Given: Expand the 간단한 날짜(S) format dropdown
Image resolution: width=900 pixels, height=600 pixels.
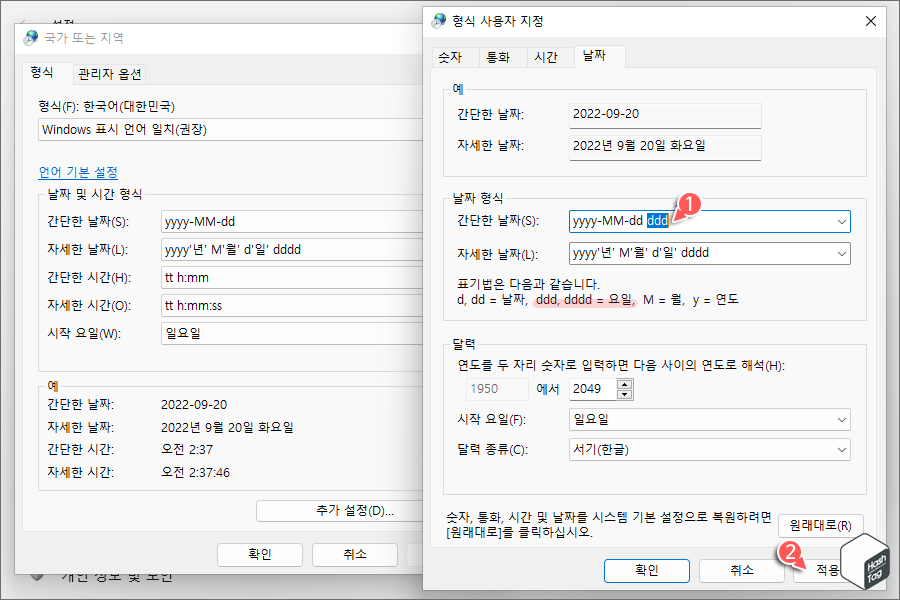Looking at the screenshot, I should (840, 221).
